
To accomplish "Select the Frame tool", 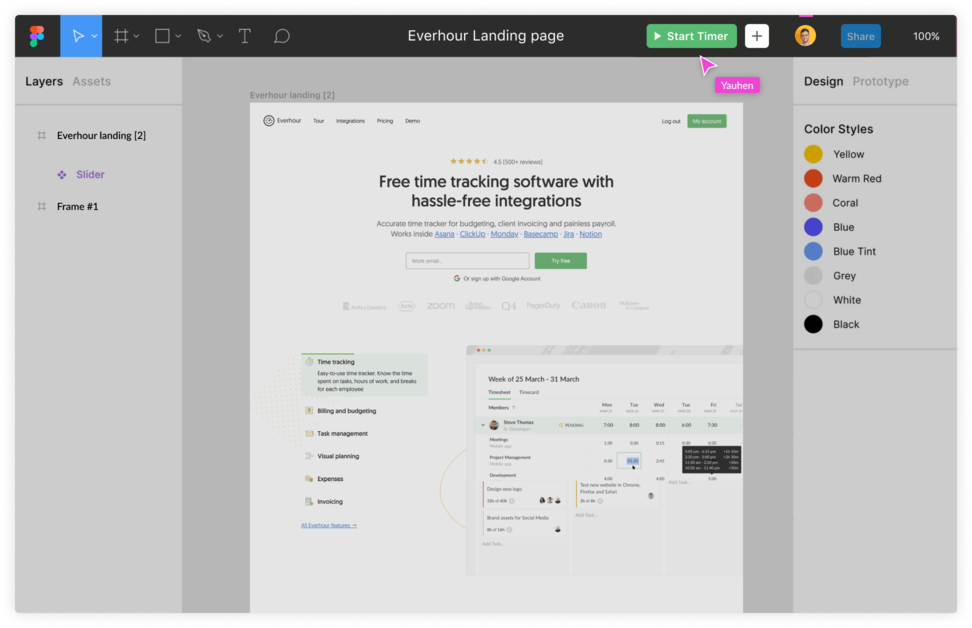I will pyautogui.click(x=120, y=35).
